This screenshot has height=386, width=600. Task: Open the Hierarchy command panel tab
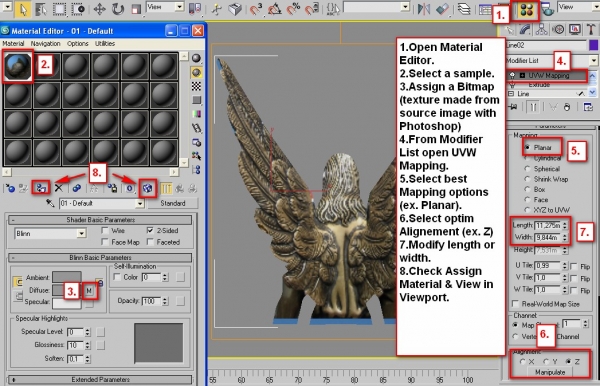(x=541, y=29)
